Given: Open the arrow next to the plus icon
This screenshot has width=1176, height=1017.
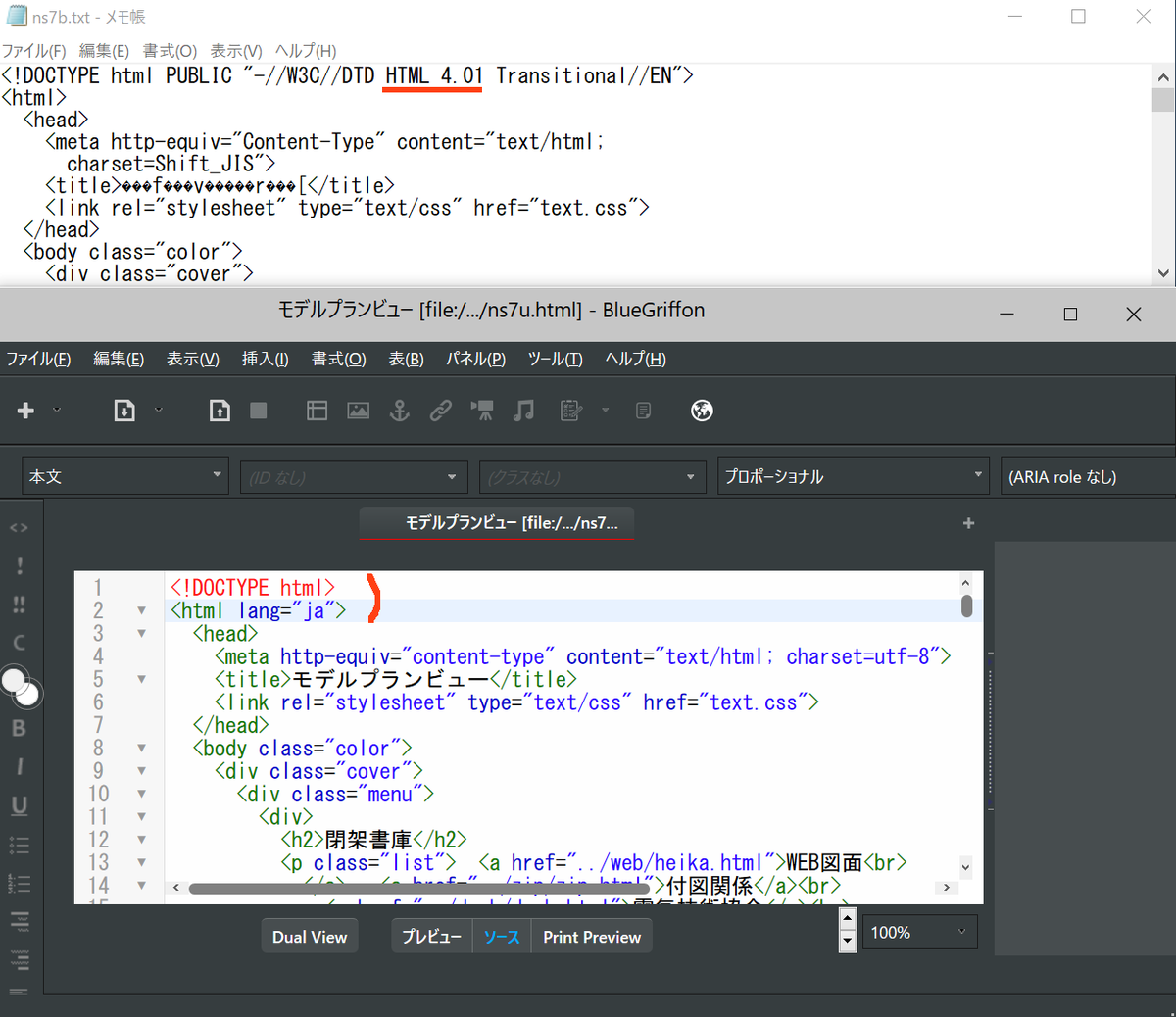Looking at the screenshot, I should tap(57, 411).
